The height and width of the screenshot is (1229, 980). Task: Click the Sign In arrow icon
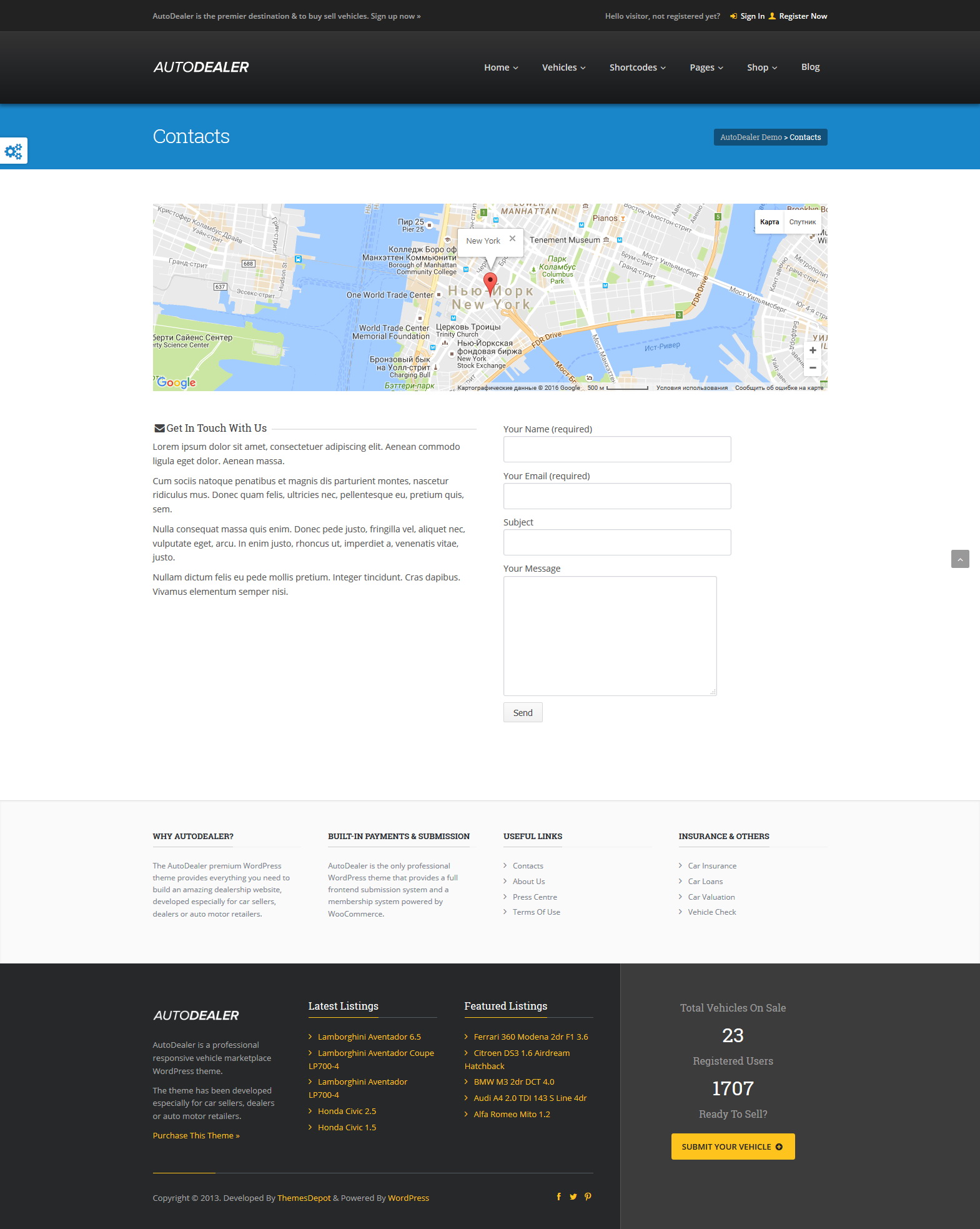[733, 16]
